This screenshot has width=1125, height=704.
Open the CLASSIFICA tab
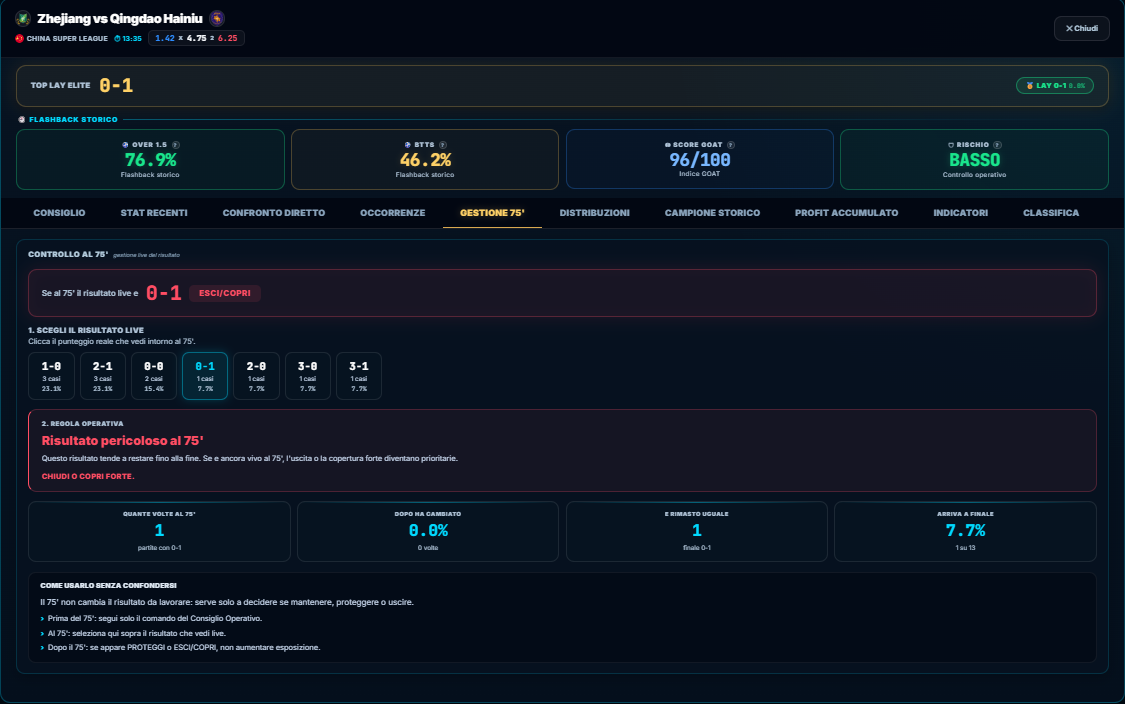[1051, 213]
